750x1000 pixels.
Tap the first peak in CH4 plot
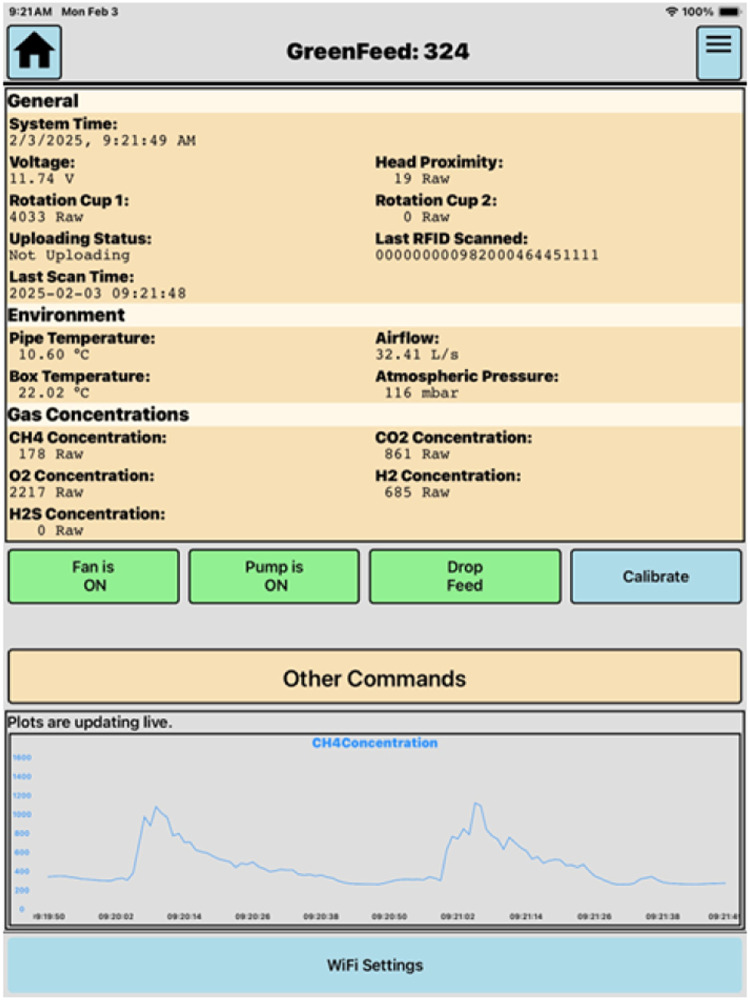point(156,807)
